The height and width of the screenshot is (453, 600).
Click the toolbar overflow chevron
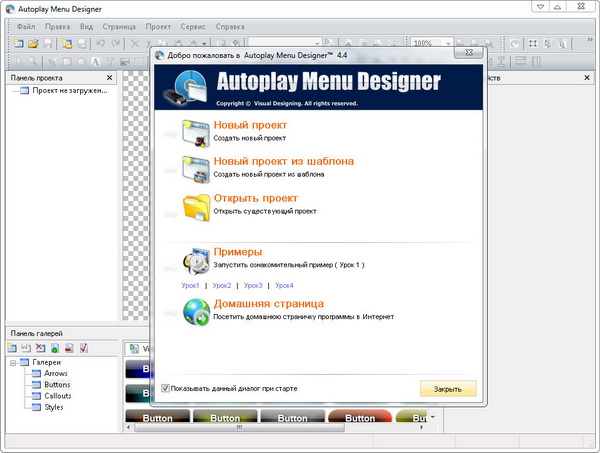(x=590, y=39)
